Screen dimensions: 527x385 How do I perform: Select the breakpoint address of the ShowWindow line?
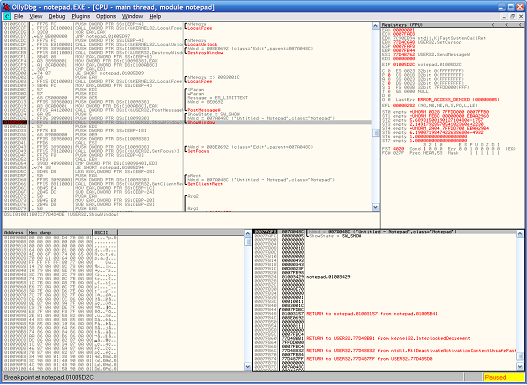[15, 122]
